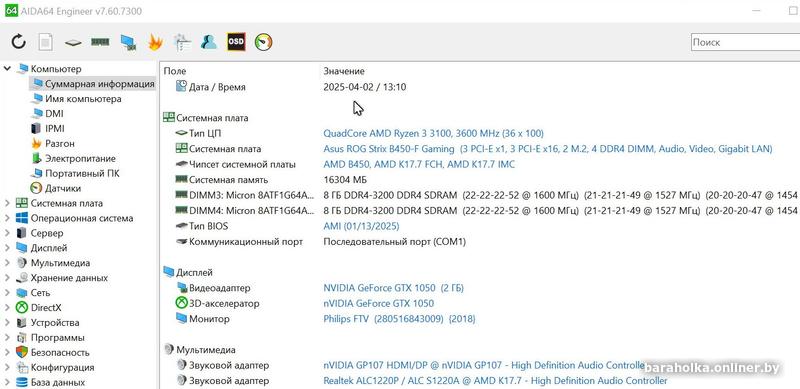This screenshot has height=389, width=800.
Task: Click the Refresh toolbar icon
Action: pyautogui.click(x=18, y=42)
